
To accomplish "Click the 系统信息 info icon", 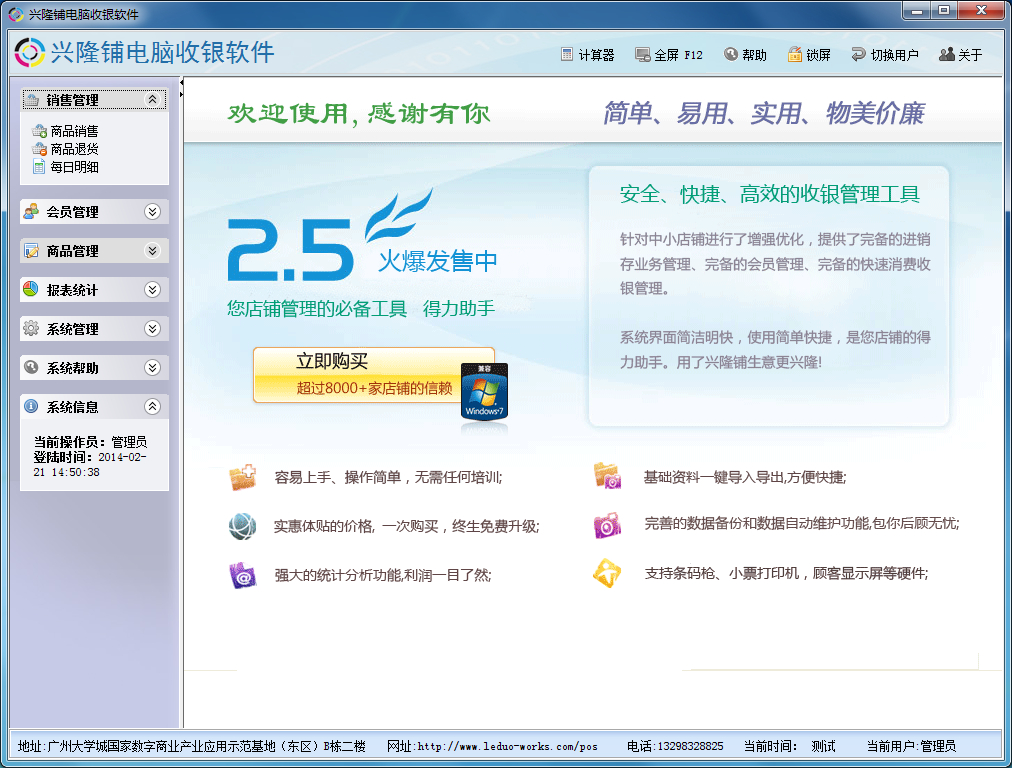I will (x=30, y=406).
